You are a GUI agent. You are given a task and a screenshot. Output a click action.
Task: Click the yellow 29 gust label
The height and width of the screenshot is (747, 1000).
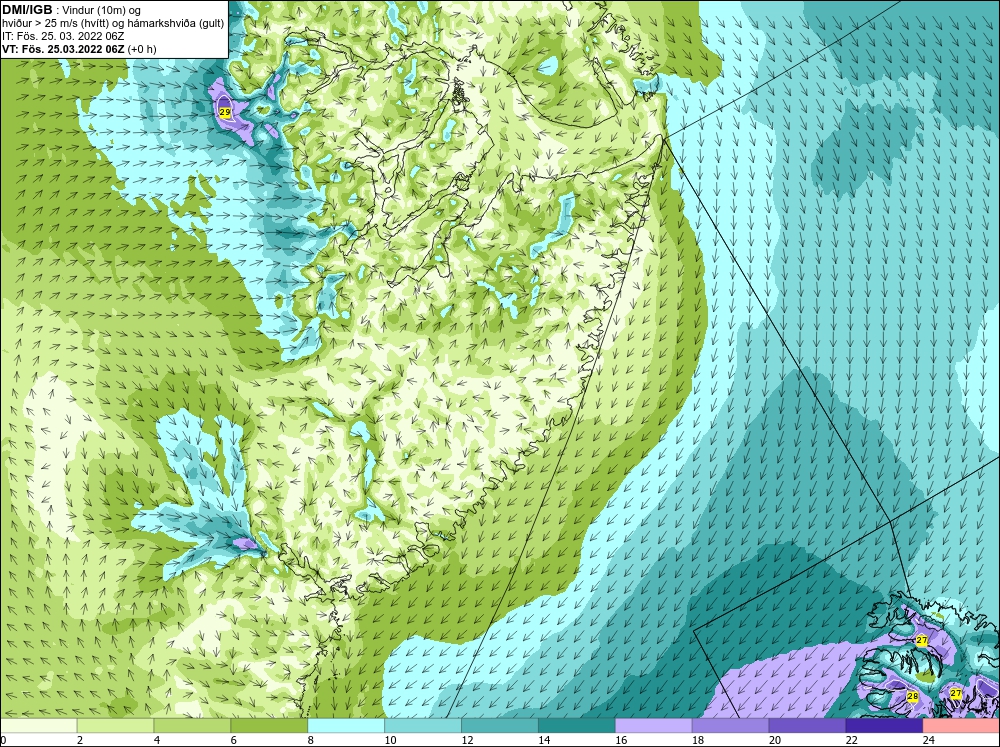[x=224, y=112]
